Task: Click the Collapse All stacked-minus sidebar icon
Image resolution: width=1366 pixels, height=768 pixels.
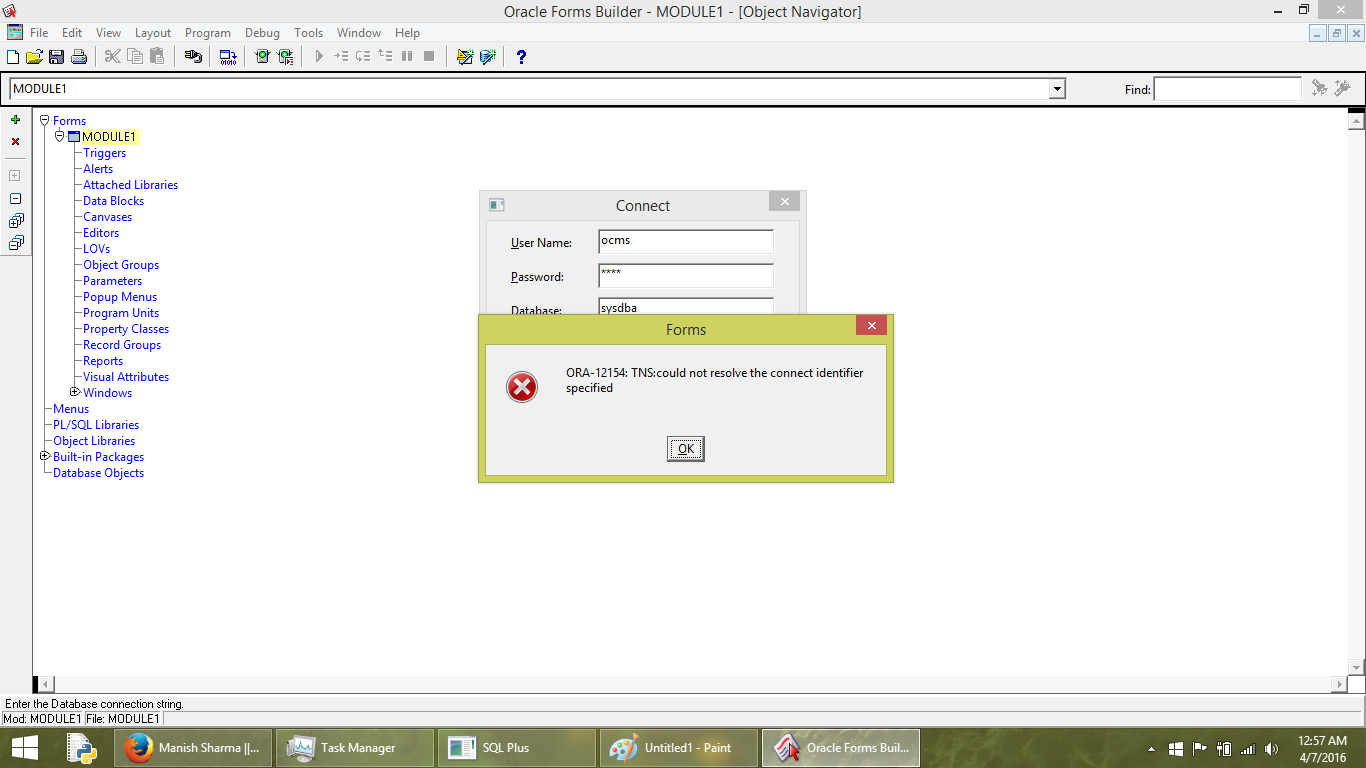Action: coord(15,243)
